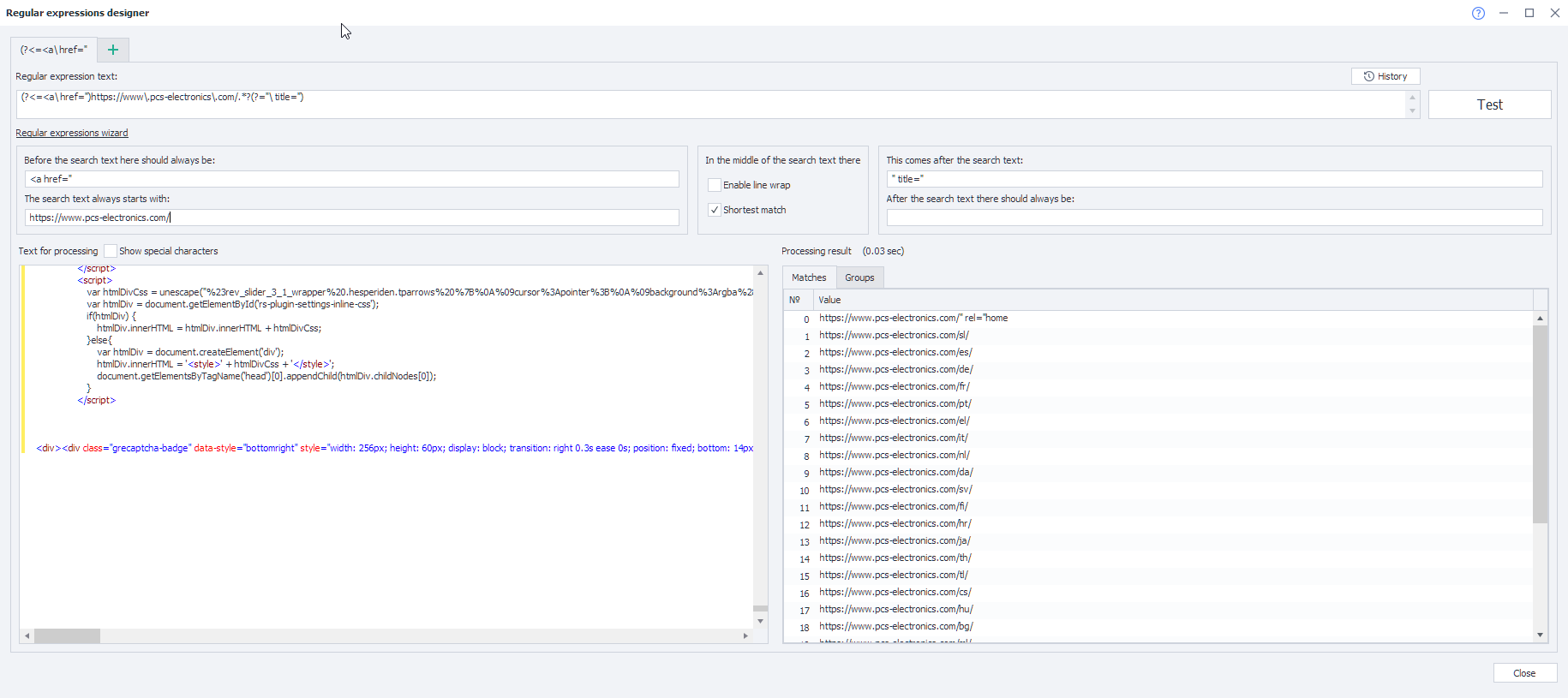Click the 'Before the search text' input

[352, 179]
